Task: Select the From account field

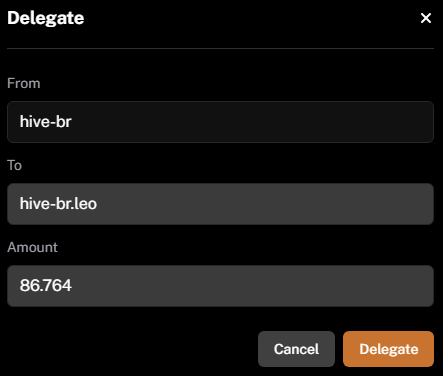Action: click(220, 122)
